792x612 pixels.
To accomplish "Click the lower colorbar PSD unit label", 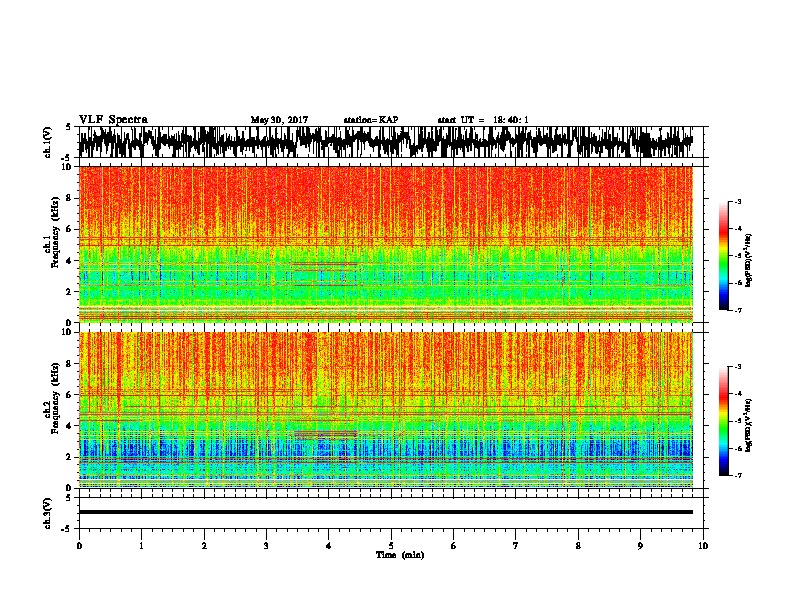I will point(749,426).
